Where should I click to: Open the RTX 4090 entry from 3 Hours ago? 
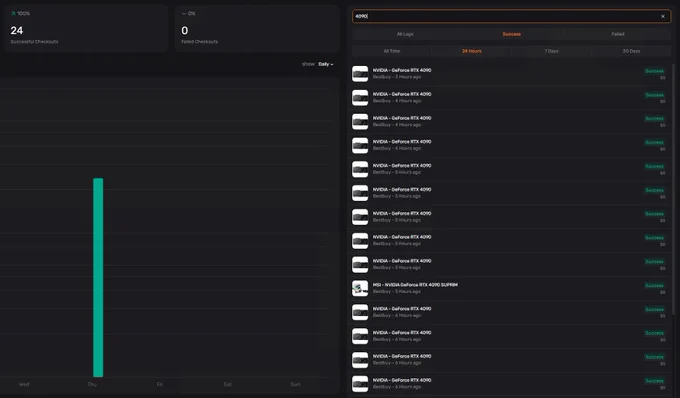point(510,74)
